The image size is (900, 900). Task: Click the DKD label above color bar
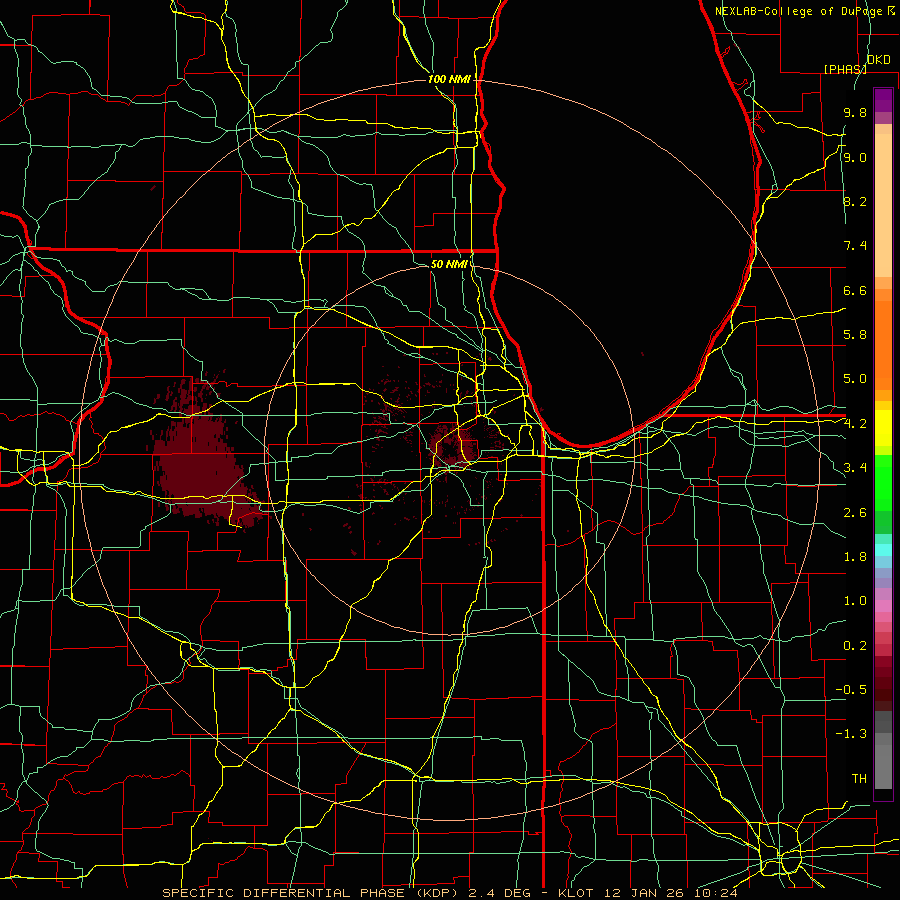point(879,60)
